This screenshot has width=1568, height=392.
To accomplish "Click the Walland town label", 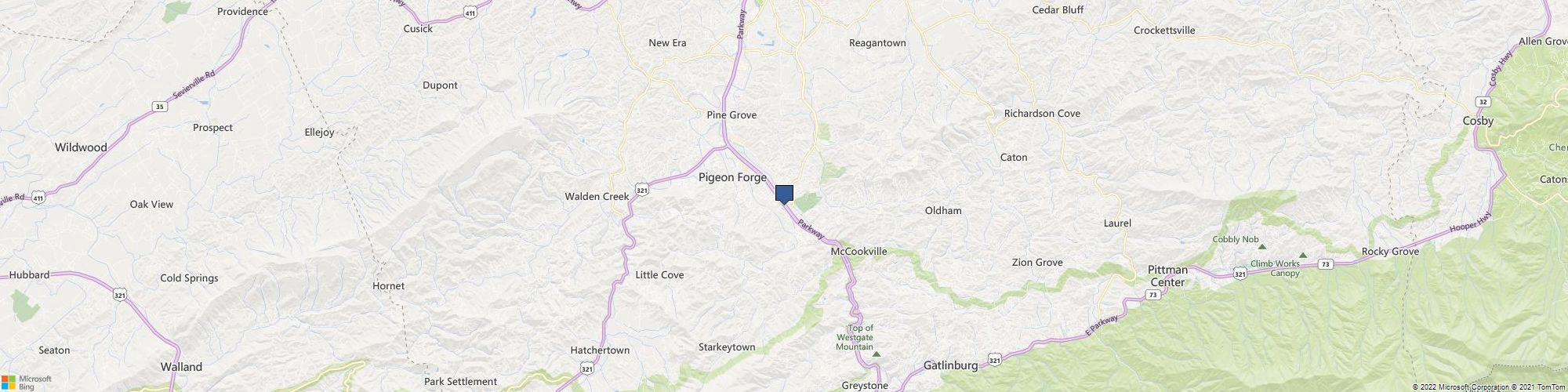I will coord(181,367).
